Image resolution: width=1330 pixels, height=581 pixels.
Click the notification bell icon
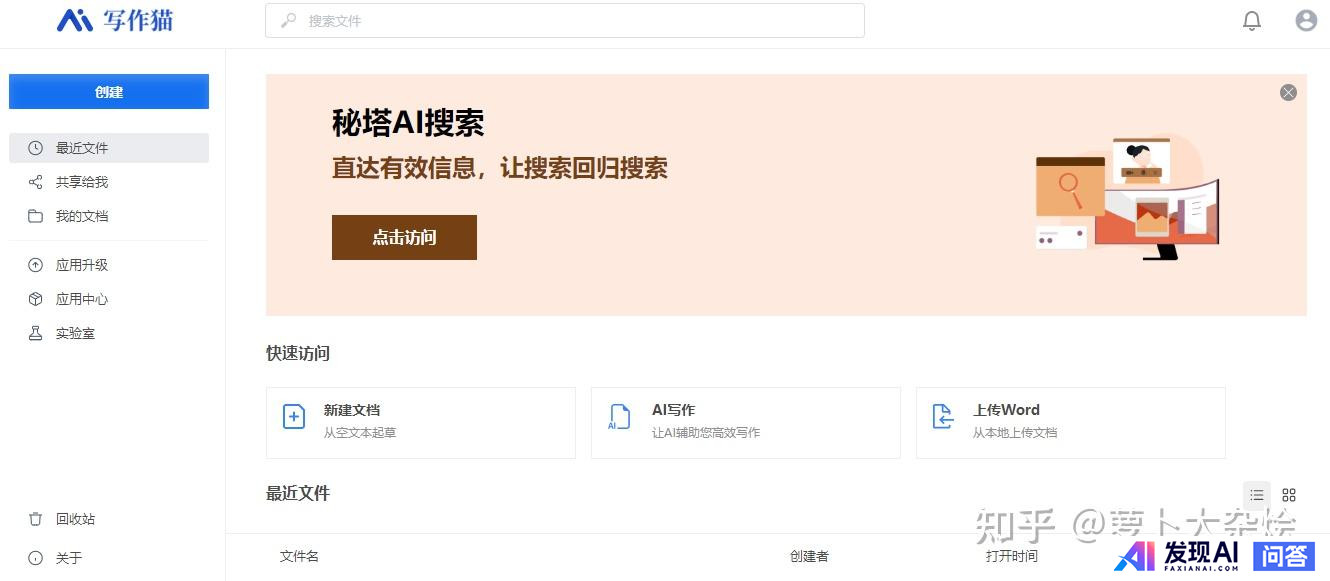(1251, 21)
